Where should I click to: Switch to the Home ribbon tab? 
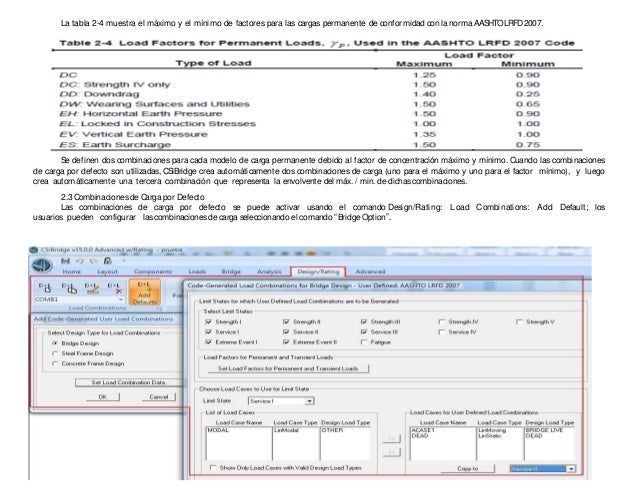[72, 271]
